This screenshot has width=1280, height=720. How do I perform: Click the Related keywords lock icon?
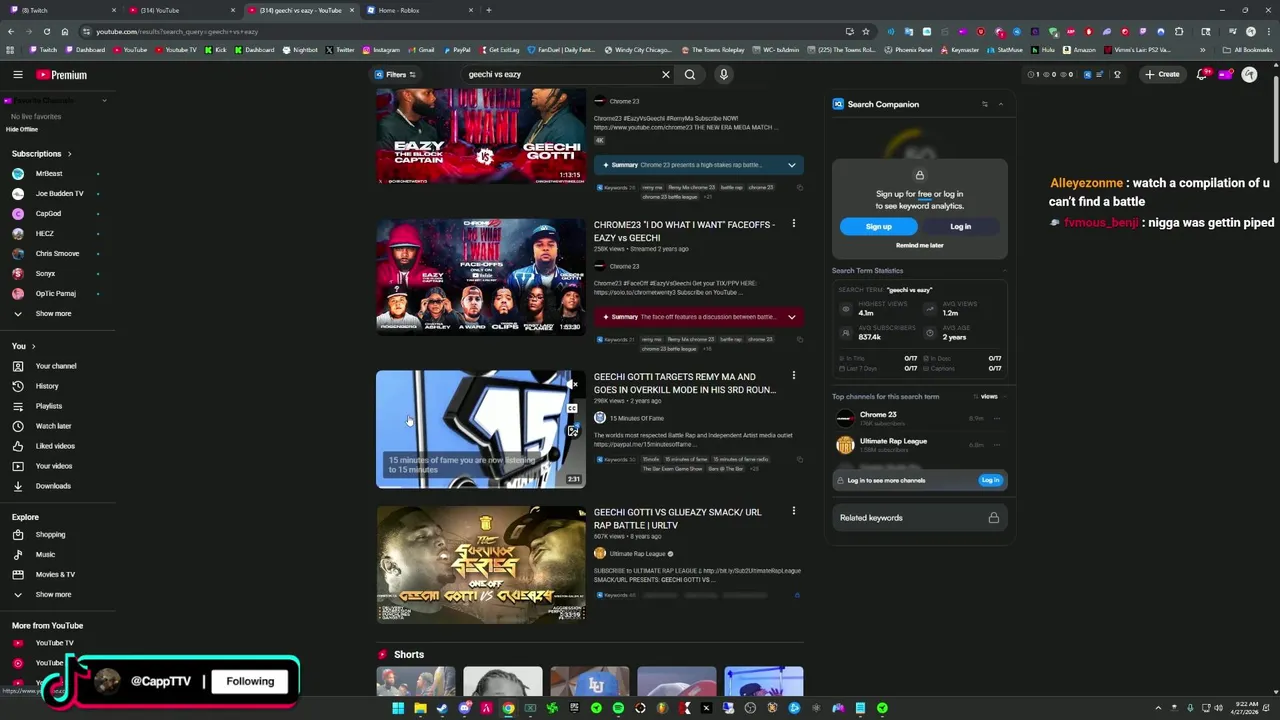pyautogui.click(x=993, y=518)
